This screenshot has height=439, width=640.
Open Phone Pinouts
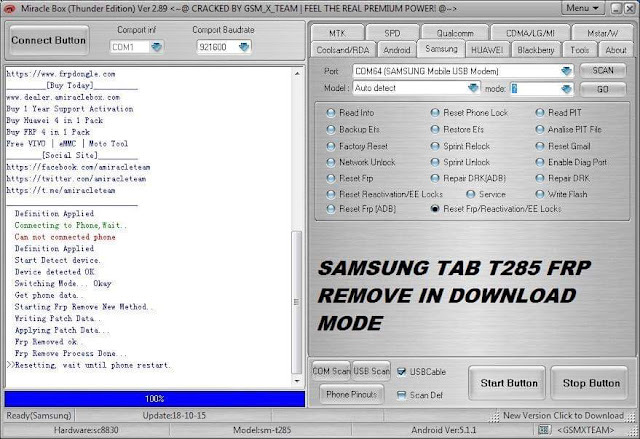coord(351,394)
